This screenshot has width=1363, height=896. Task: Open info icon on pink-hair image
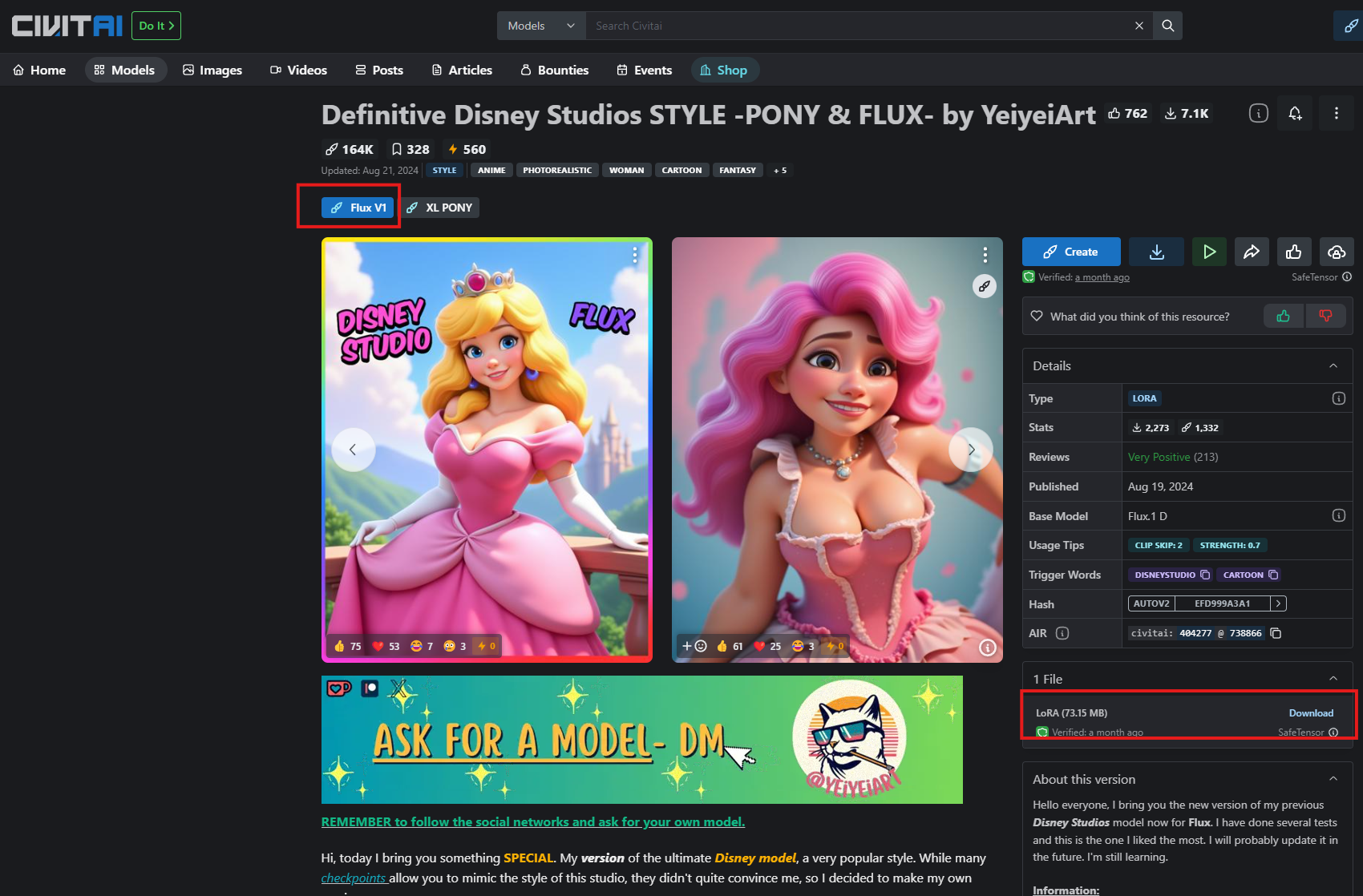pyautogui.click(x=988, y=647)
